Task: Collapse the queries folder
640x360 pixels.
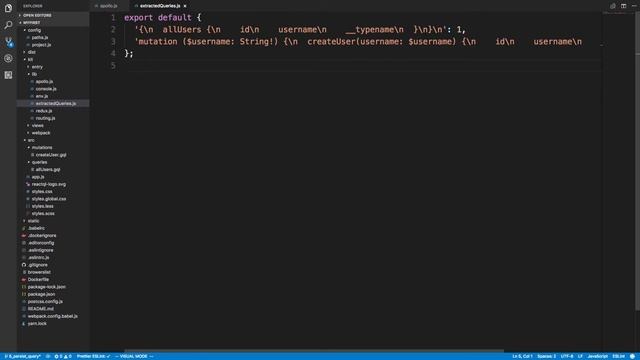Action: pyautogui.click(x=40, y=162)
